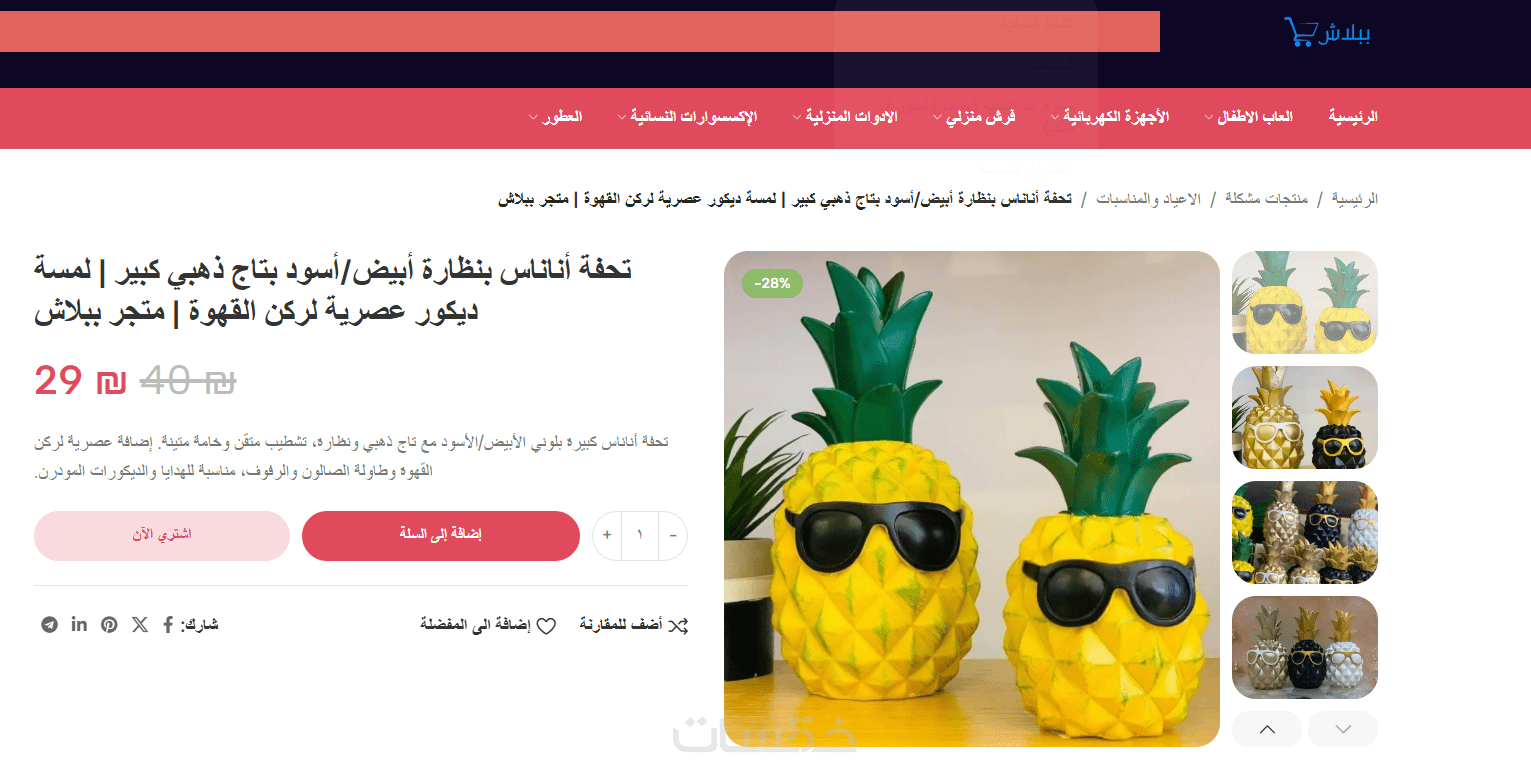The image size is (1531, 768).
Task: Expand العاب الاطفال menu dropdown
Action: (x=1209, y=118)
